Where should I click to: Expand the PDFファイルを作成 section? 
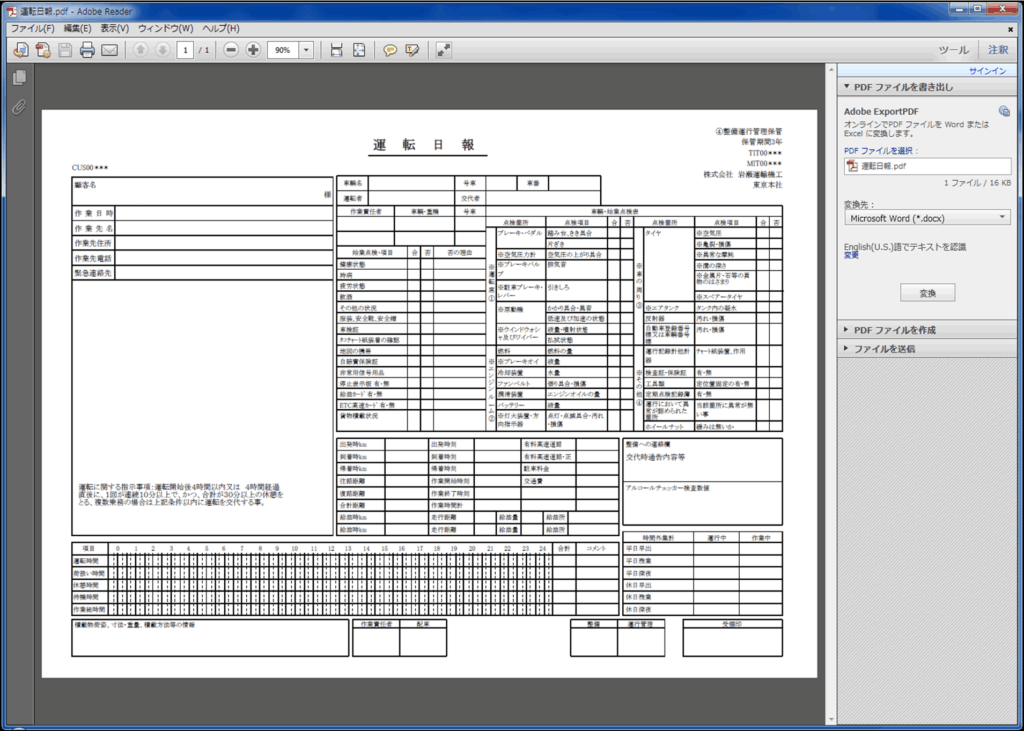coord(894,329)
